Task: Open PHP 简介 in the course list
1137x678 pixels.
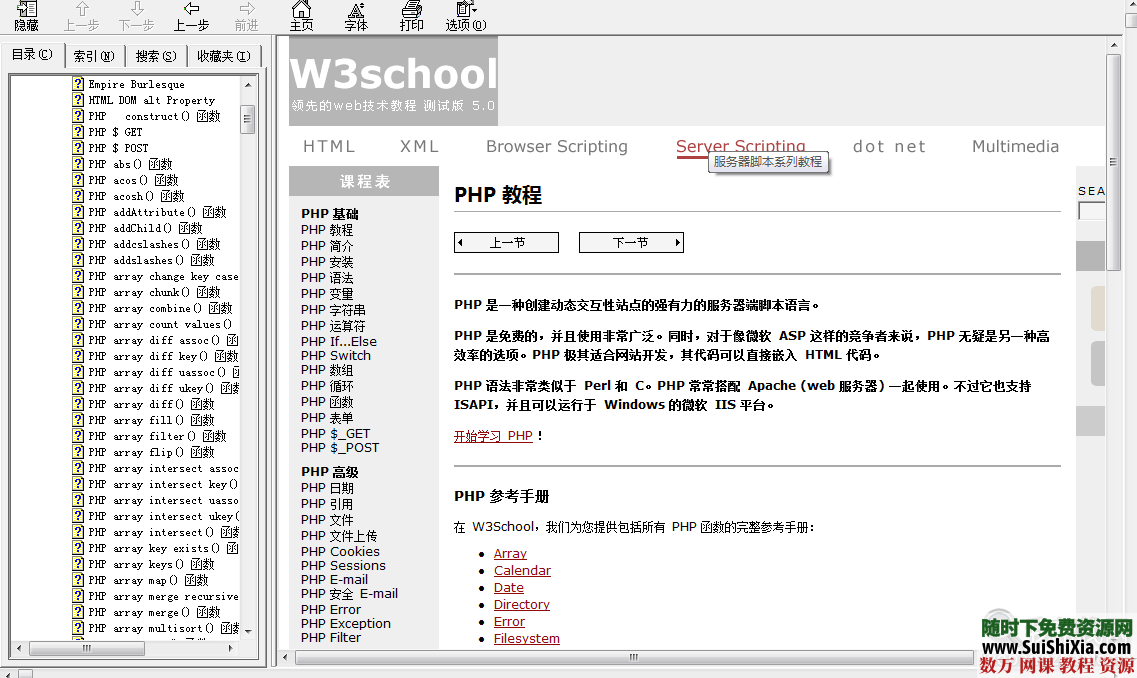Action: pos(327,246)
